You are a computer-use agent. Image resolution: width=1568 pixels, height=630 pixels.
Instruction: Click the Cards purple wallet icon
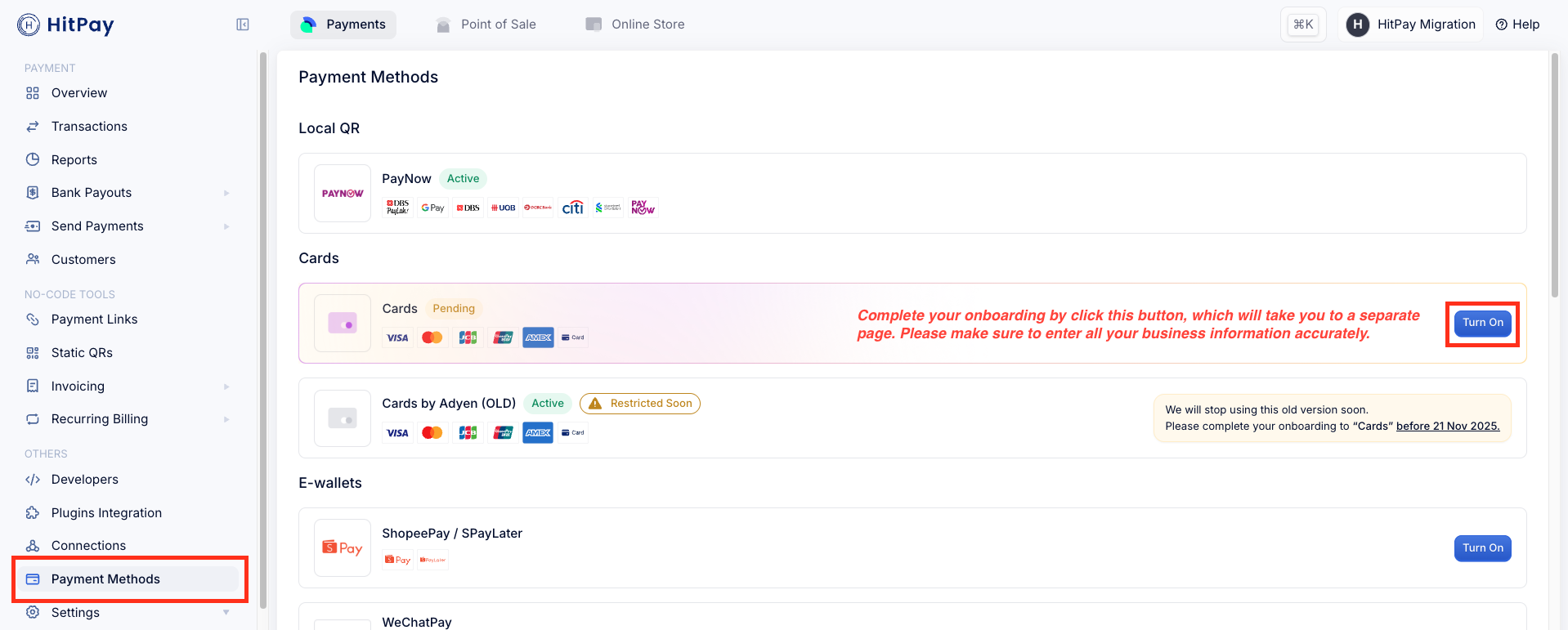click(343, 324)
